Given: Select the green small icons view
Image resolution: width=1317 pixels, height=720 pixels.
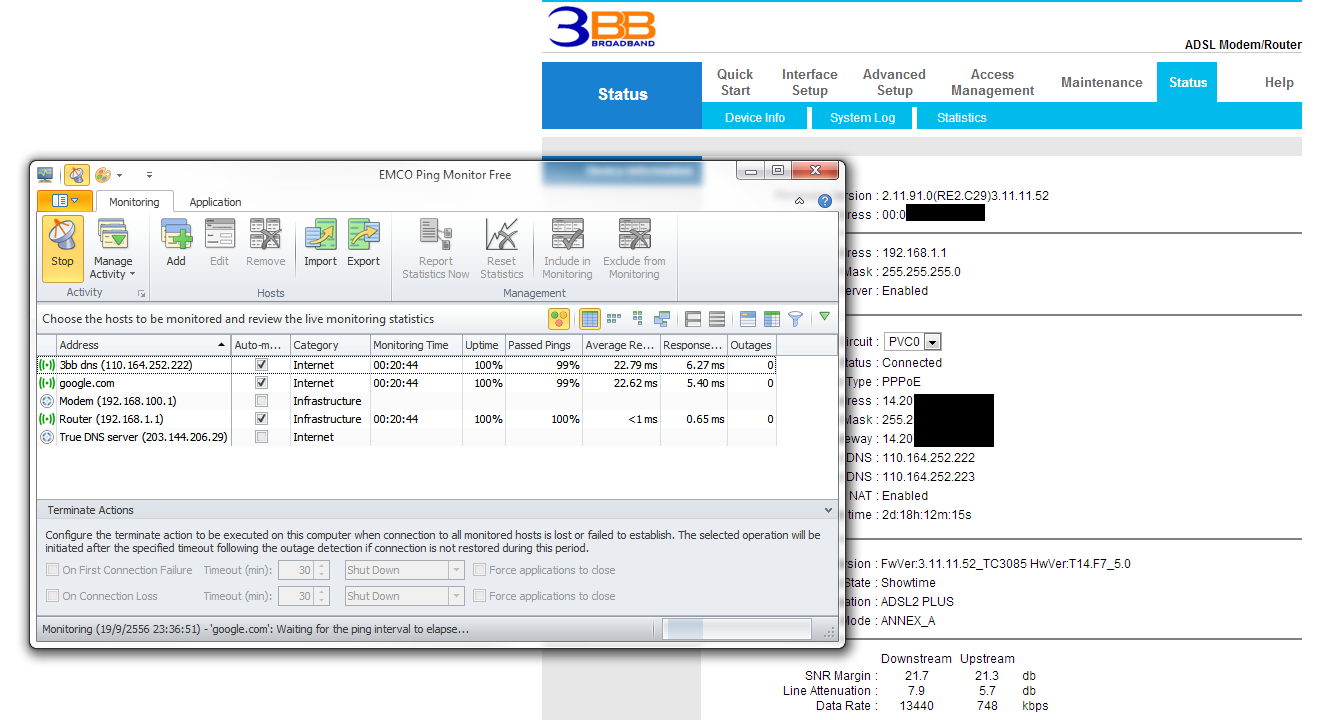Looking at the screenshot, I should click(x=614, y=319).
